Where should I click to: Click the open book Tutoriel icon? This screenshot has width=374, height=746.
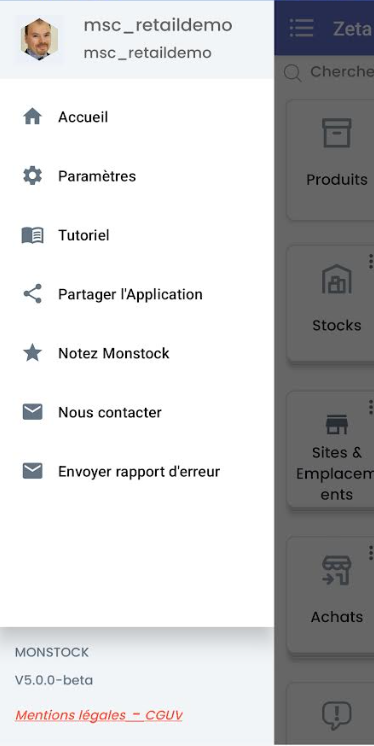32,235
